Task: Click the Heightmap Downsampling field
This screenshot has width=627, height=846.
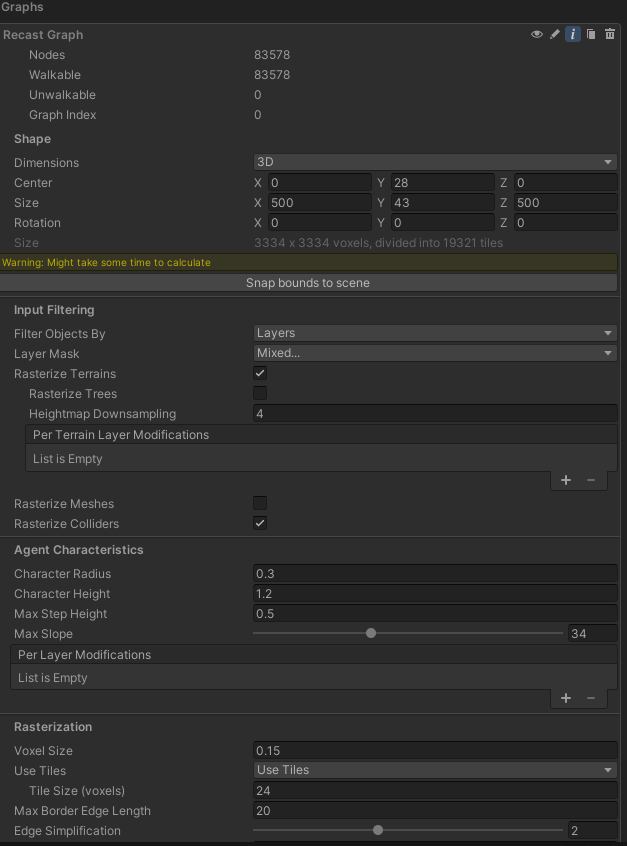Action: tap(435, 413)
